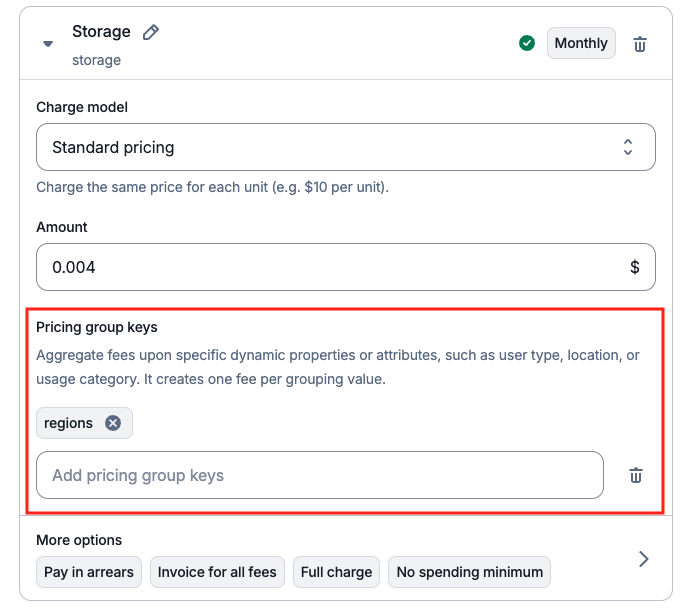Viewport: 692px width, 613px height.
Task: Focus the Add pricing group keys field
Action: coord(320,475)
